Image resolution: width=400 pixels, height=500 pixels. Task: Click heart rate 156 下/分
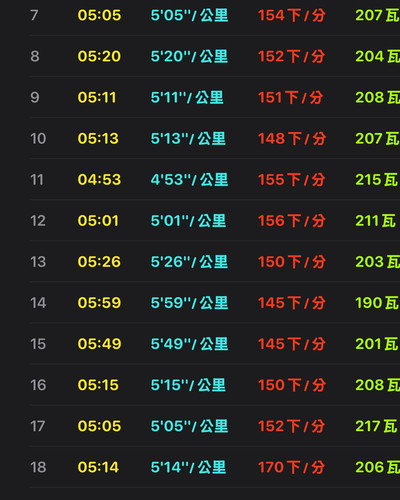pos(292,221)
